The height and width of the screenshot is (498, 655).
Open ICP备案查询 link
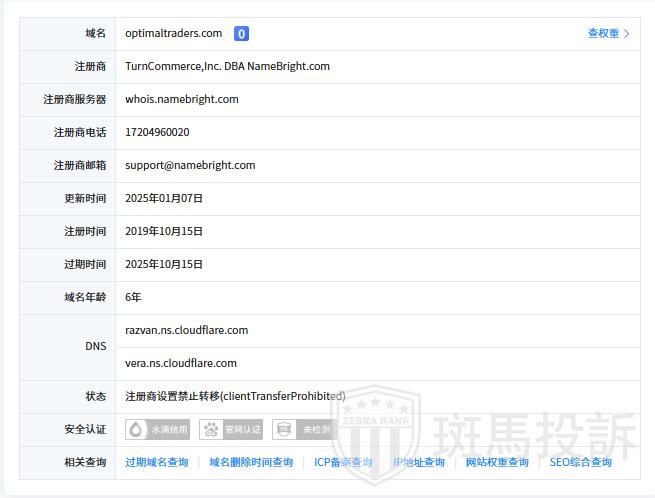343,463
